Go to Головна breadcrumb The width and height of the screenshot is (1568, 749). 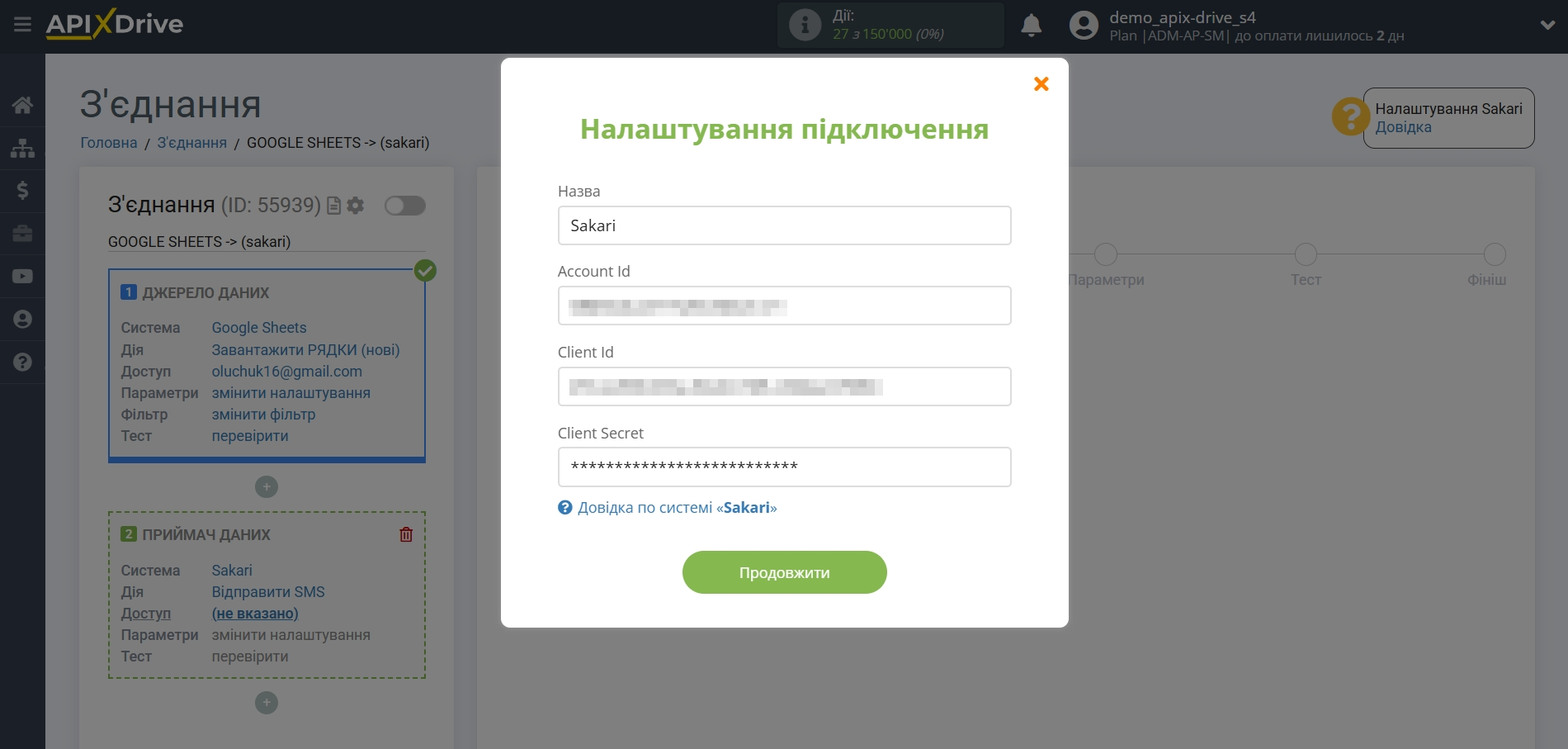pyautogui.click(x=109, y=143)
